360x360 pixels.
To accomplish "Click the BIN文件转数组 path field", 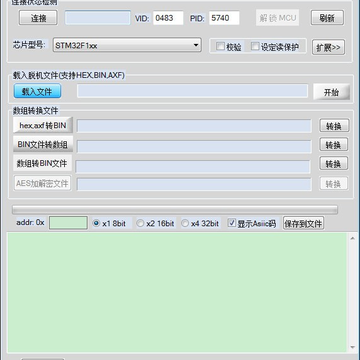I will pyautogui.click(x=194, y=147).
